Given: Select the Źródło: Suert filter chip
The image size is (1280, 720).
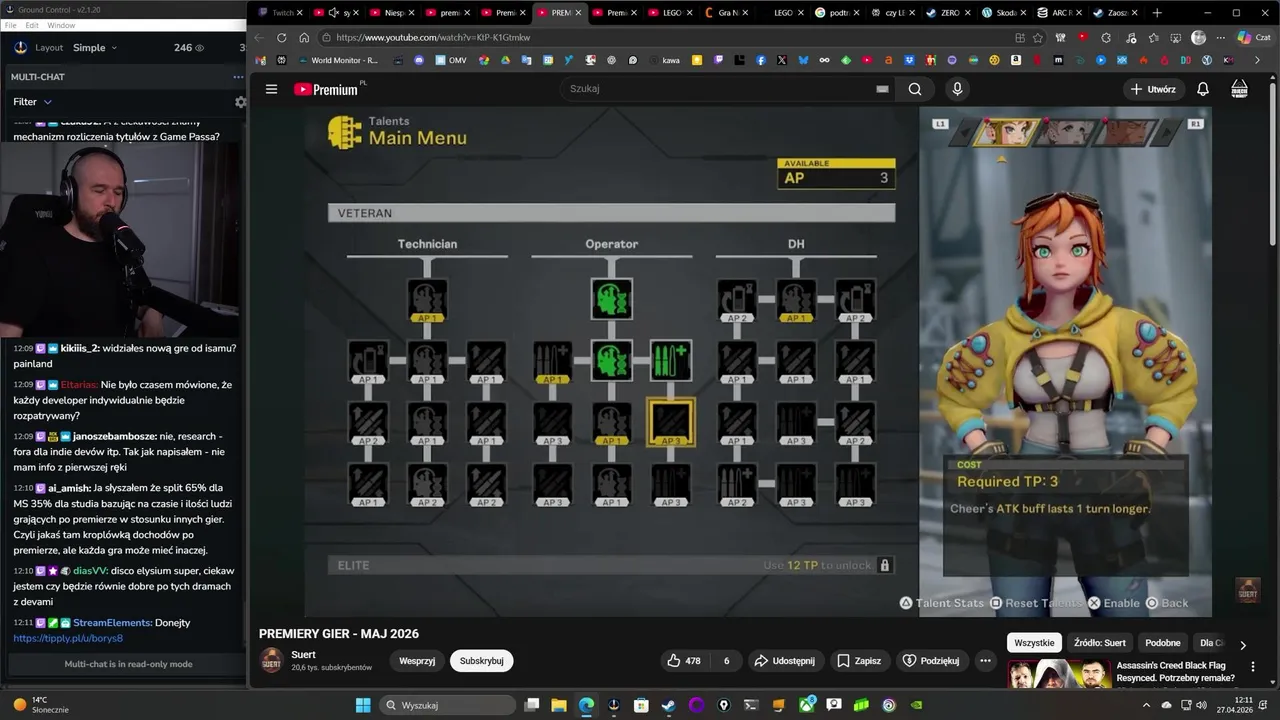Looking at the screenshot, I should pyautogui.click(x=1099, y=643).
